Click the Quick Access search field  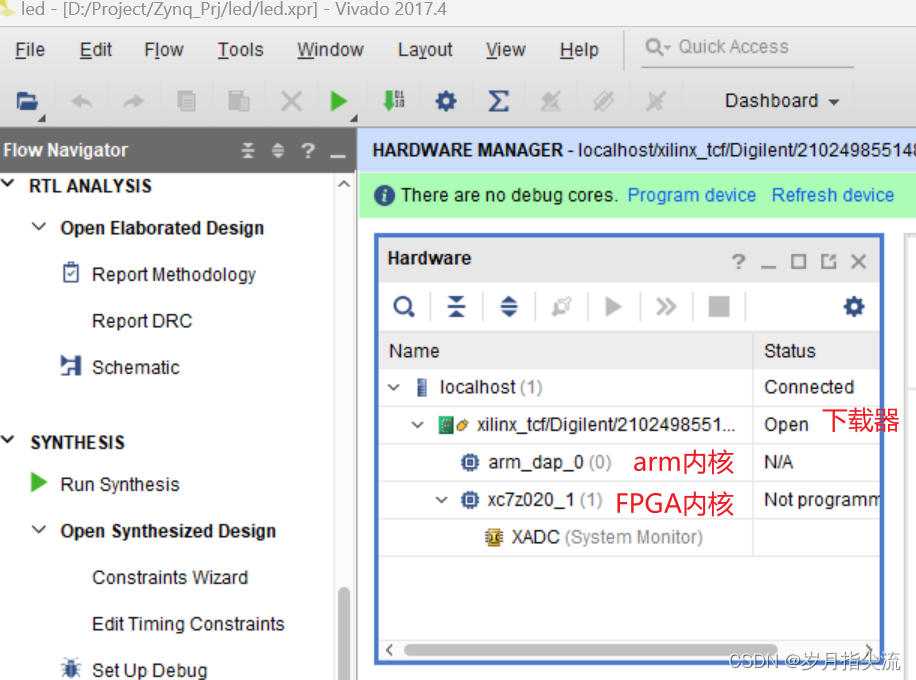(747, 47)
